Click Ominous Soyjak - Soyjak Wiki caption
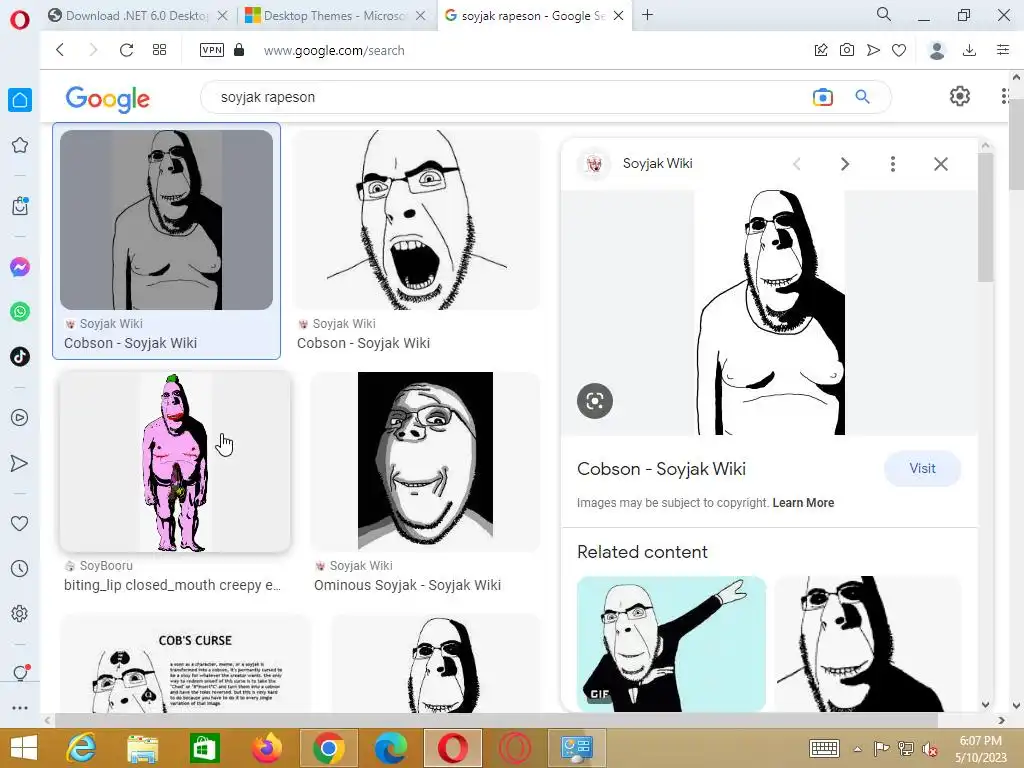The height and width of the screenshot is (768, 1024). pos(408,585)
